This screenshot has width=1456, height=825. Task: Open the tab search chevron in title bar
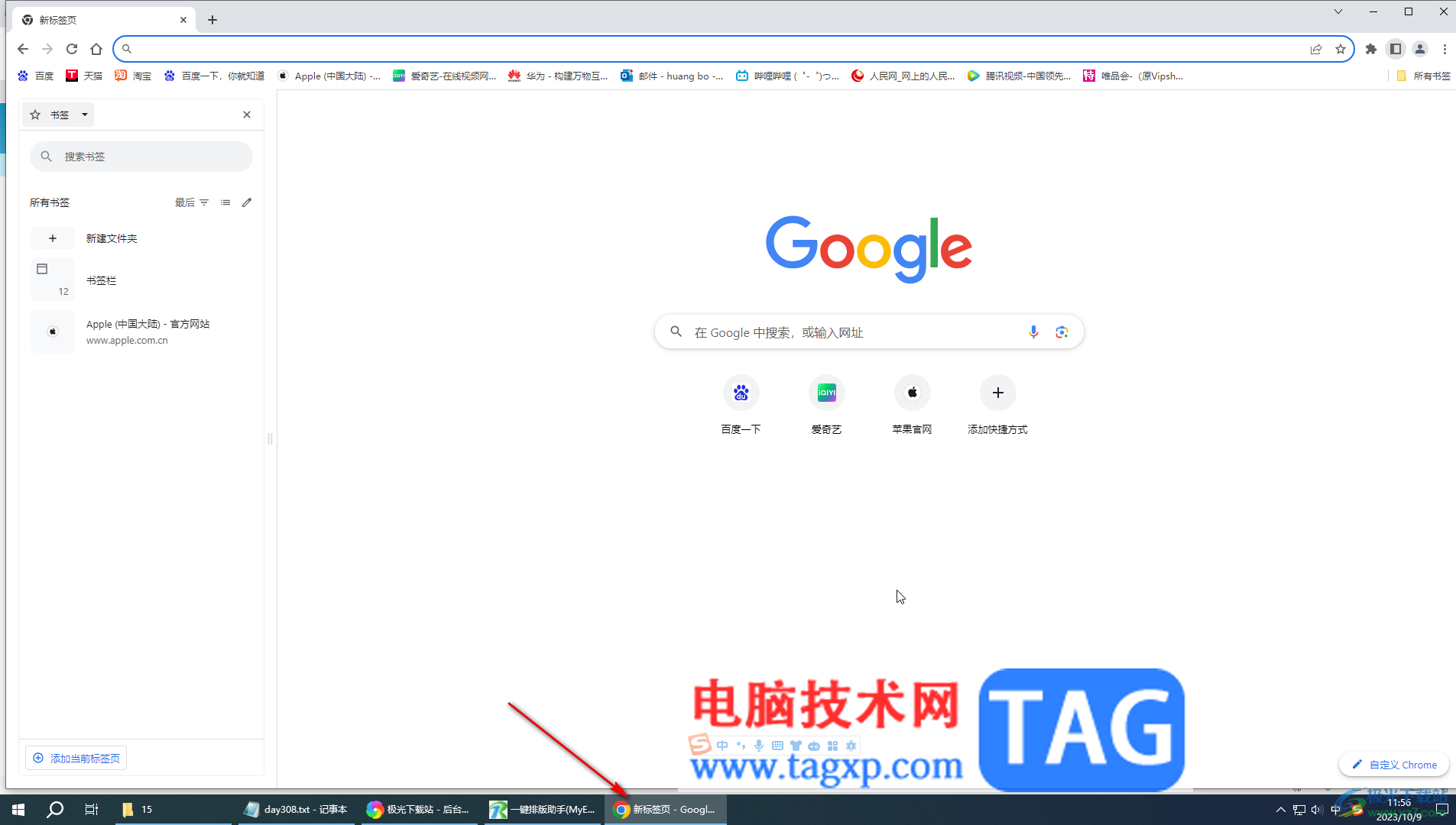tap(1338, 11)
